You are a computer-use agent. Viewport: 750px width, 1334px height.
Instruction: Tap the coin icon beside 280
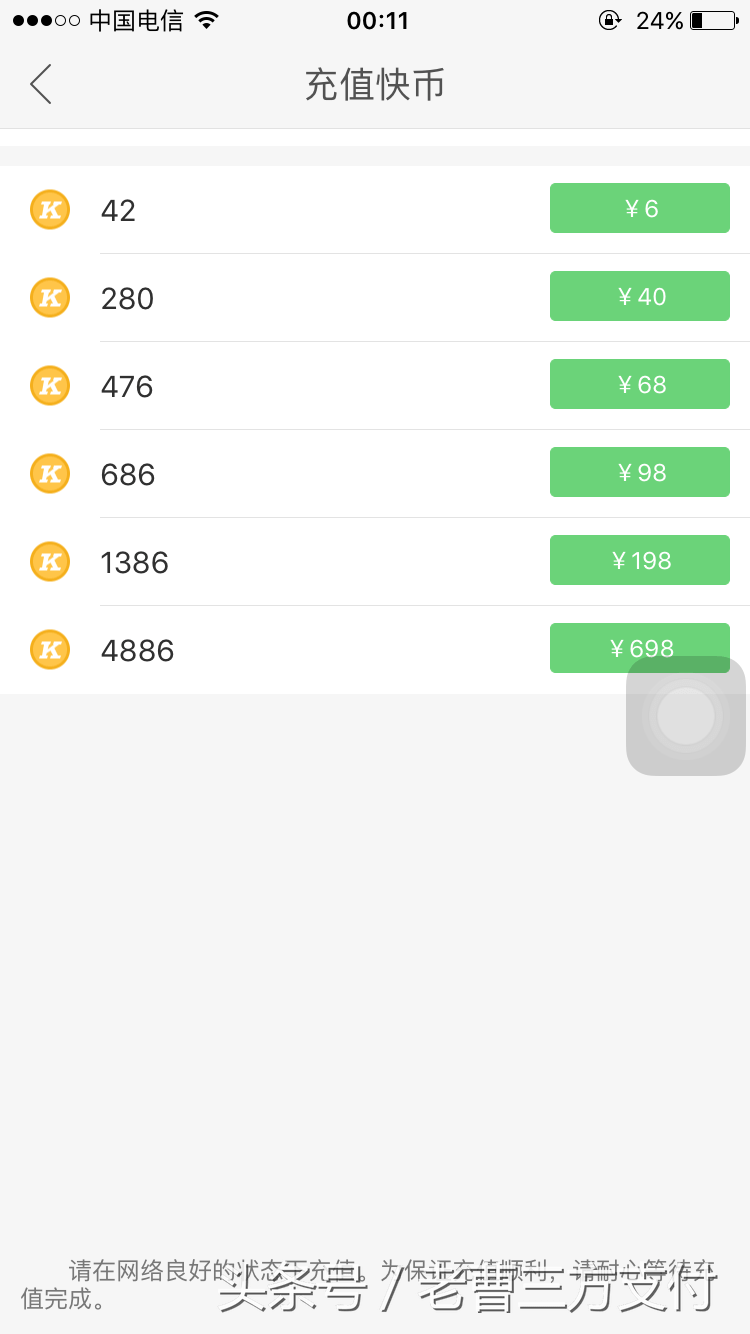pos(50,298)
